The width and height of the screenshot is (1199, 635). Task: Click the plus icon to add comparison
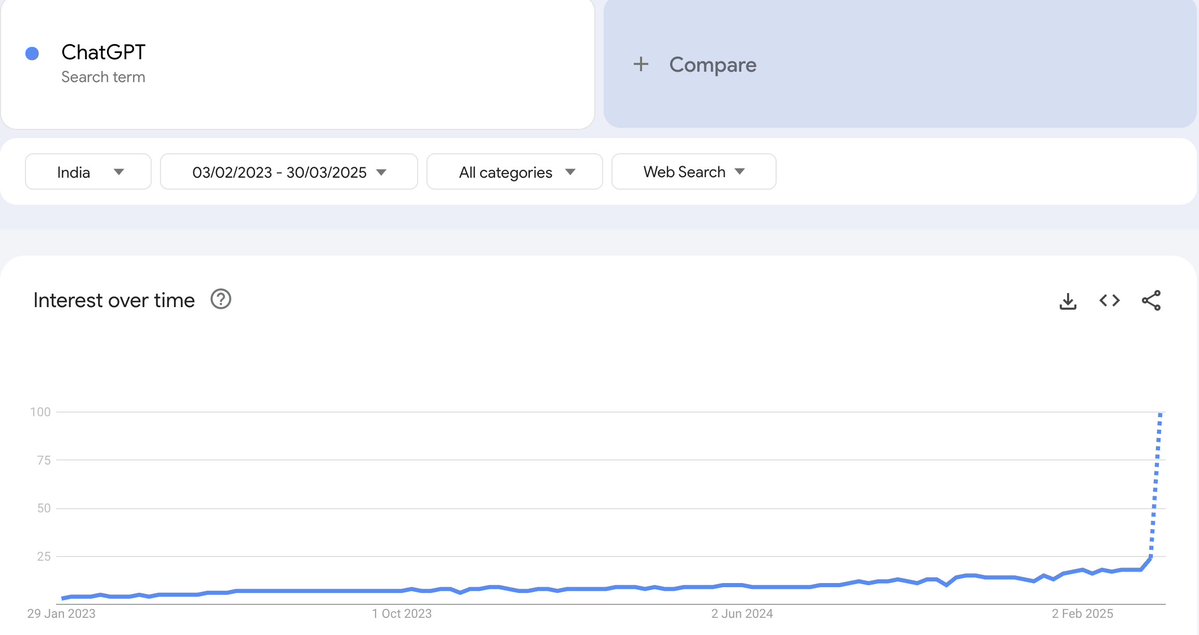641,65
